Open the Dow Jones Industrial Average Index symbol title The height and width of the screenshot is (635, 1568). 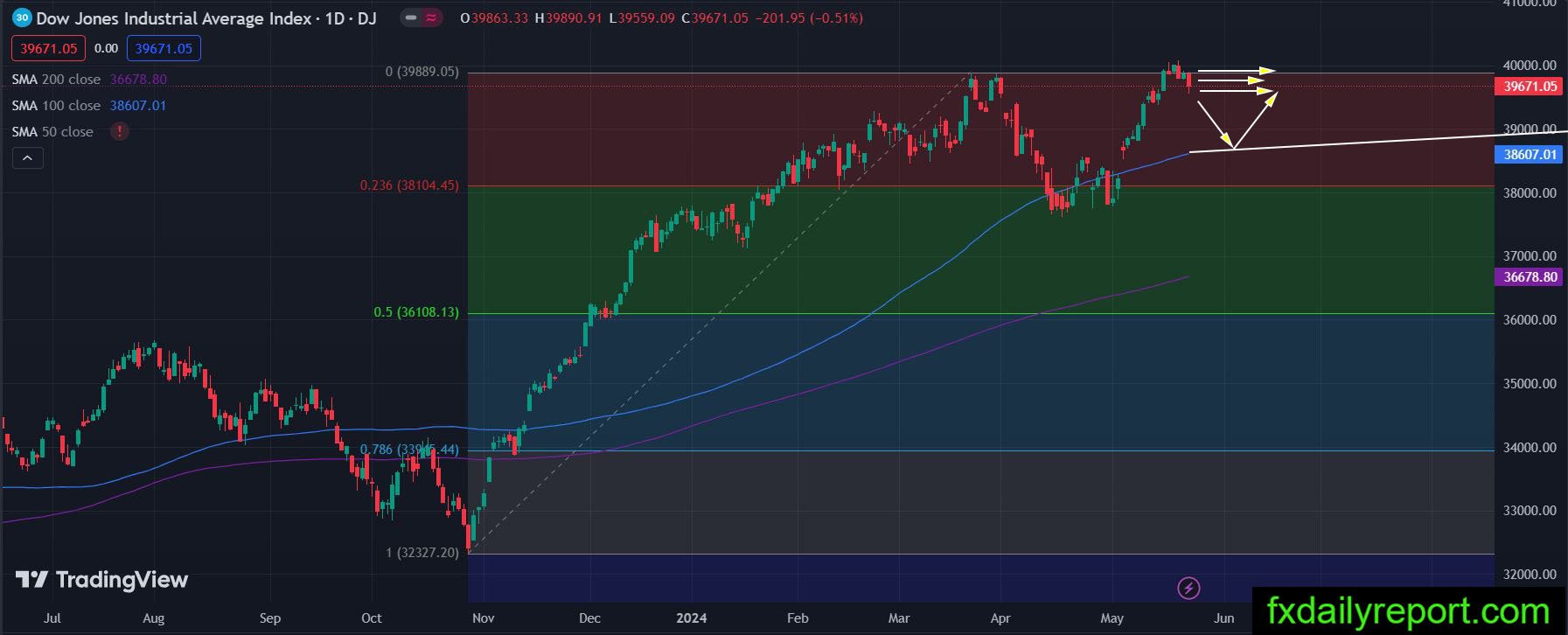click(x=206, y=17)
